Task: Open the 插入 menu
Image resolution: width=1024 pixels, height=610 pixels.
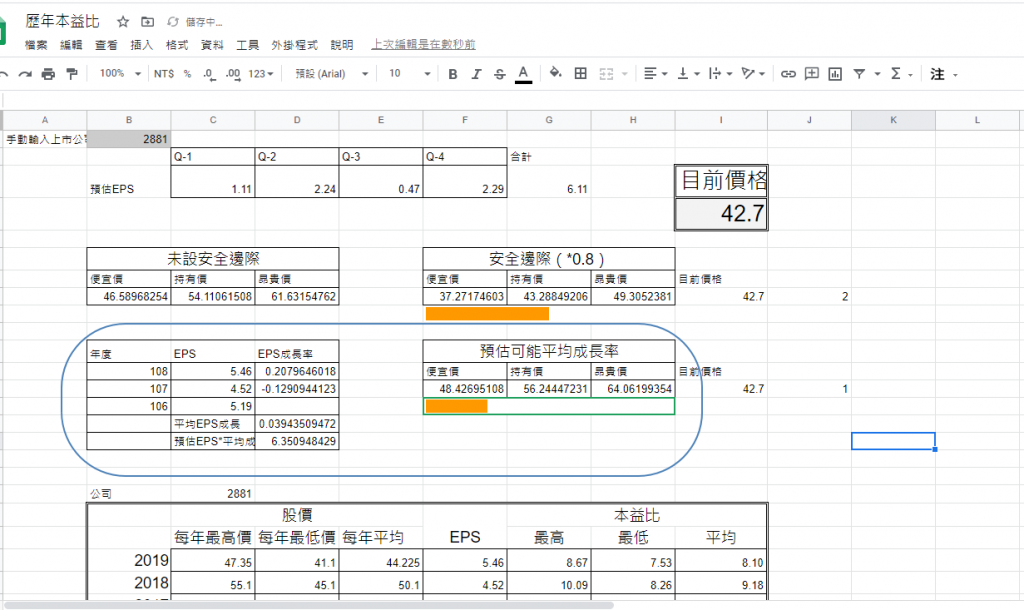Action: pyautogui.click(x=142, y=45)
